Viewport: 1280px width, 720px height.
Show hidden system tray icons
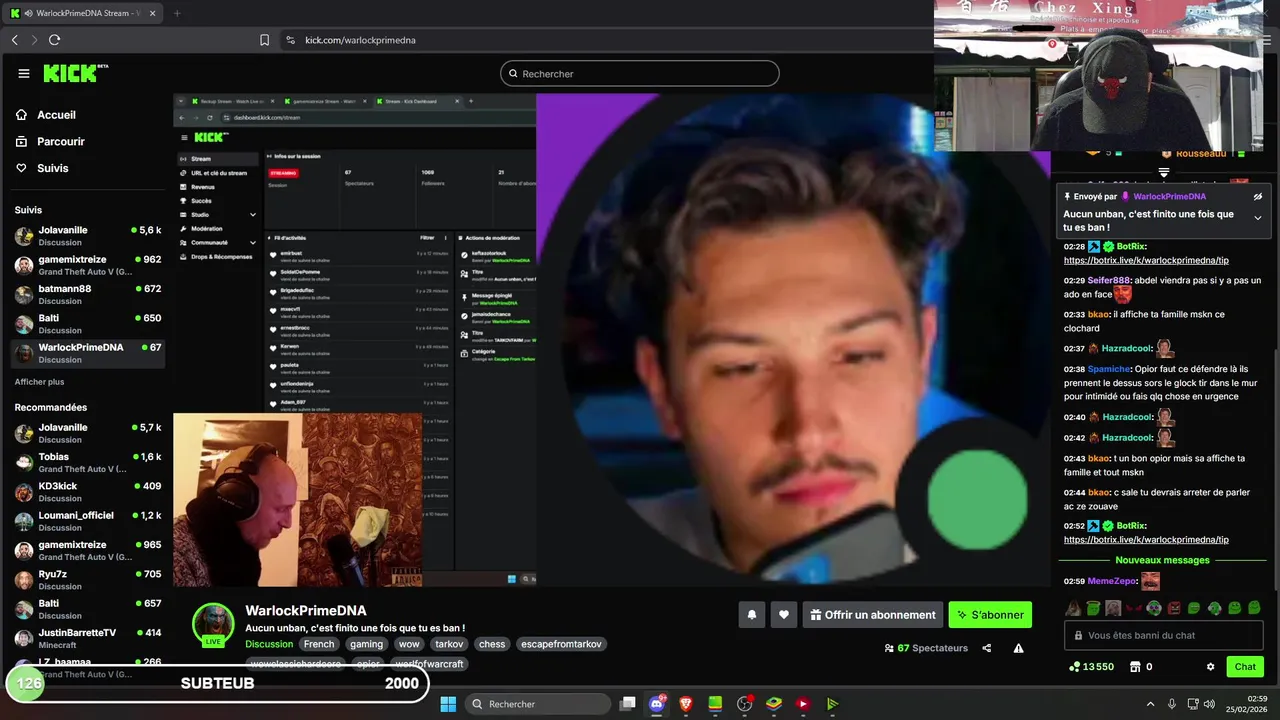tap(1150, 704)
